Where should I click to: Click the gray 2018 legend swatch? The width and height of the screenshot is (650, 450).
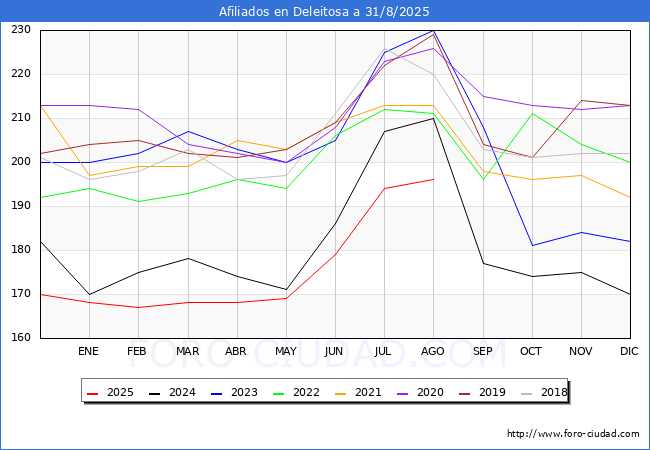click(526, 393)
